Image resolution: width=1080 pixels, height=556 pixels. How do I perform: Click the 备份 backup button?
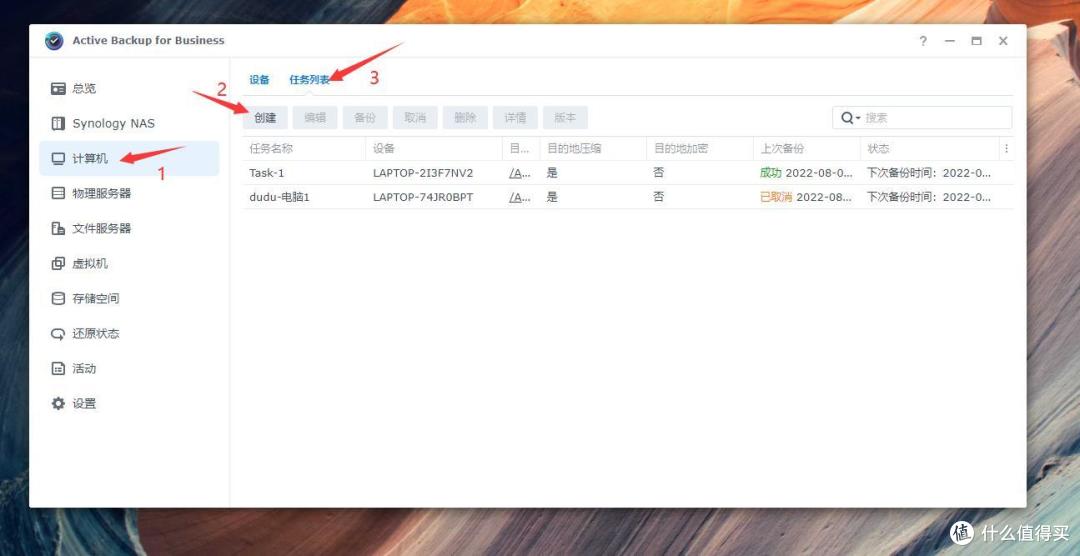[x=365, y=118]
